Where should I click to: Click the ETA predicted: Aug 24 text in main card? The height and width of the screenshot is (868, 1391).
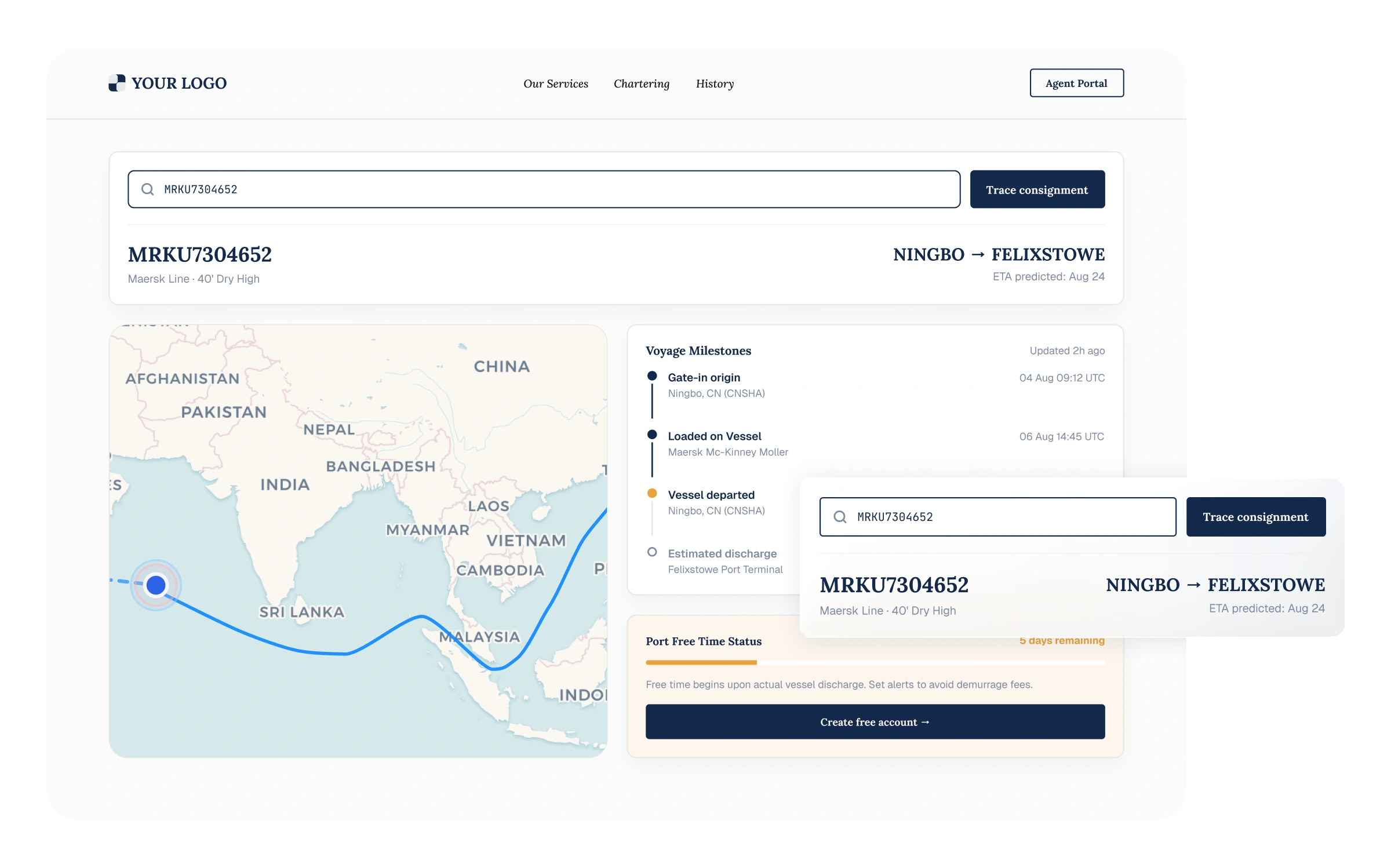tap(1048, 276)
